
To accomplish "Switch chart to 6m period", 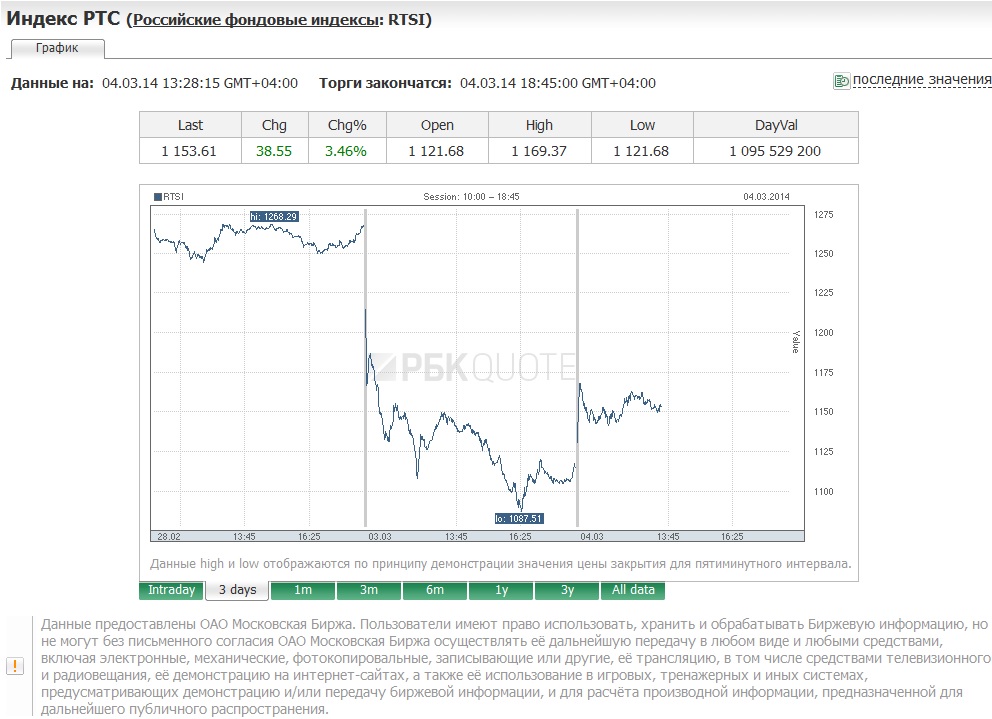I will point(435,590).
